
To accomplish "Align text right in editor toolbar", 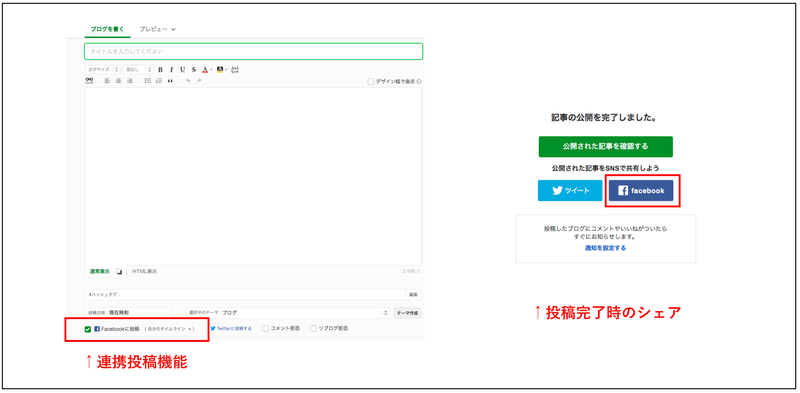I will pyautogui.click(x=130, y=81).
